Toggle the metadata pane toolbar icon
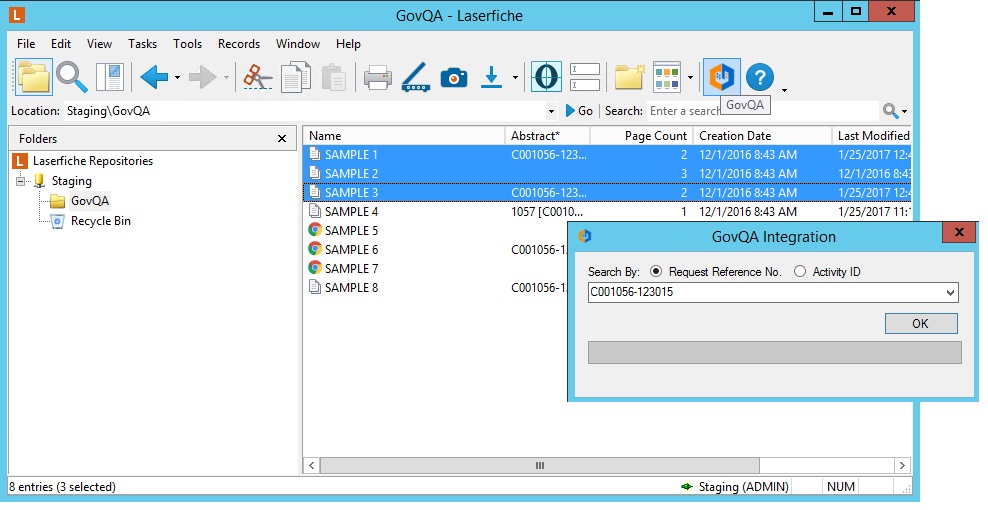The height and width of the screenshot is (510, 988). coord(110,78)
